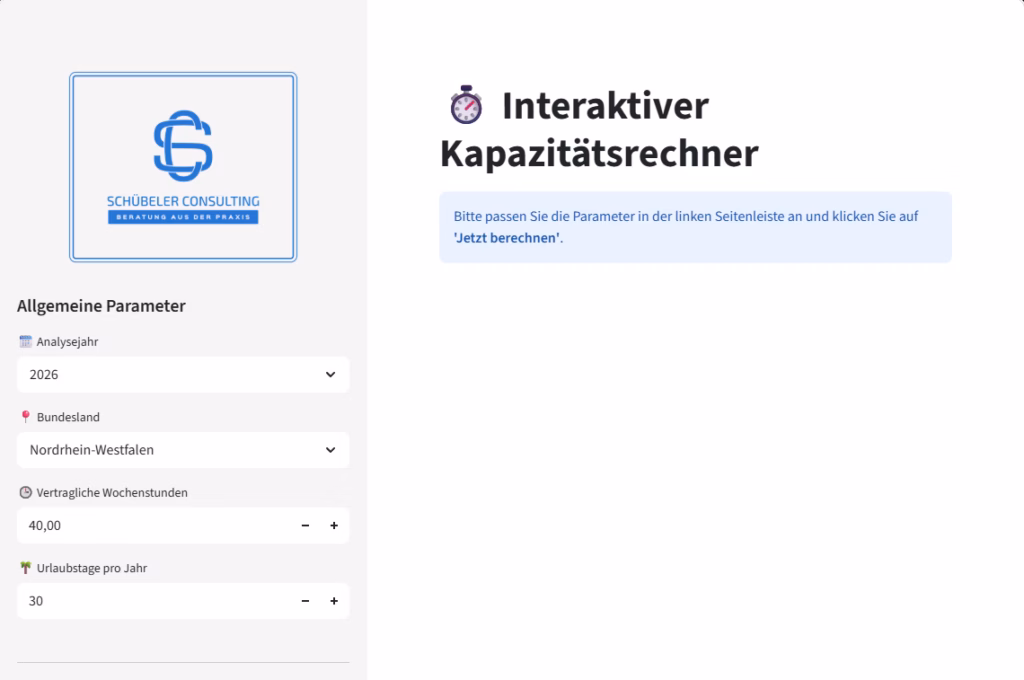
Task: Select the Nordrhein-Westfalen text in Bundesland
Action: click(92, 450)
